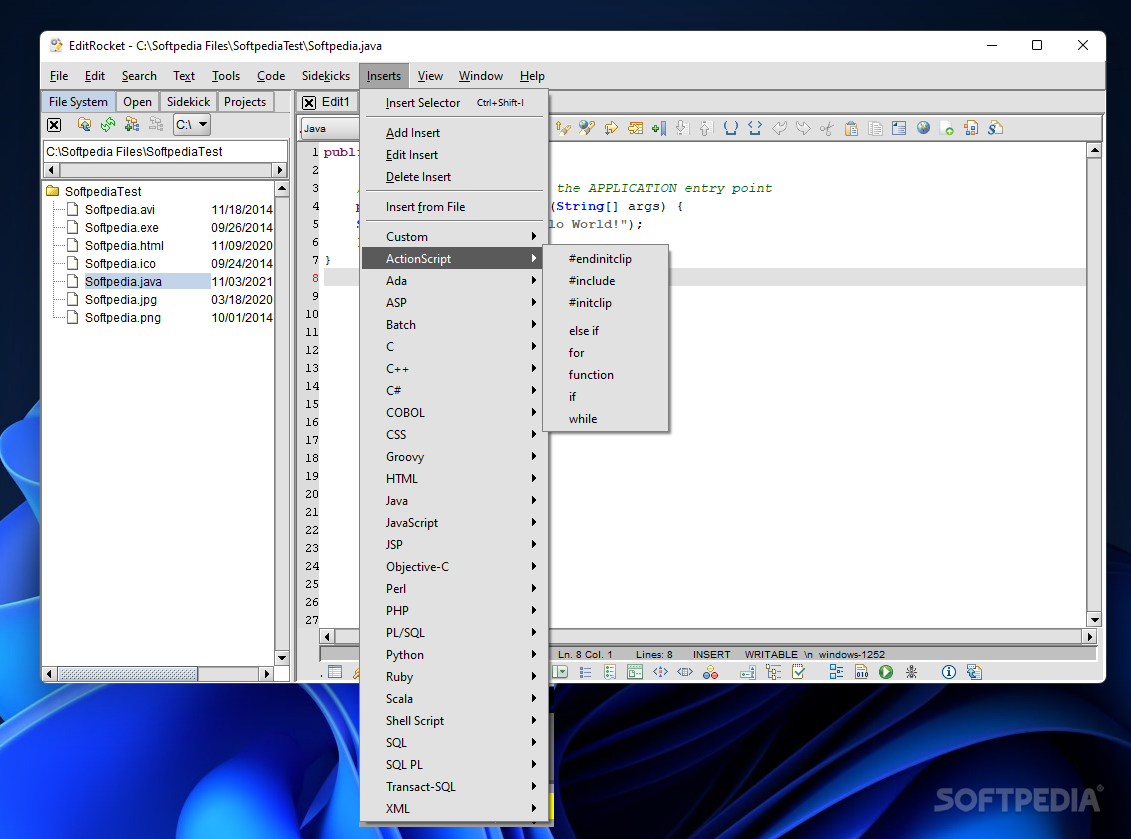Open the File menu

coord(59,76)
